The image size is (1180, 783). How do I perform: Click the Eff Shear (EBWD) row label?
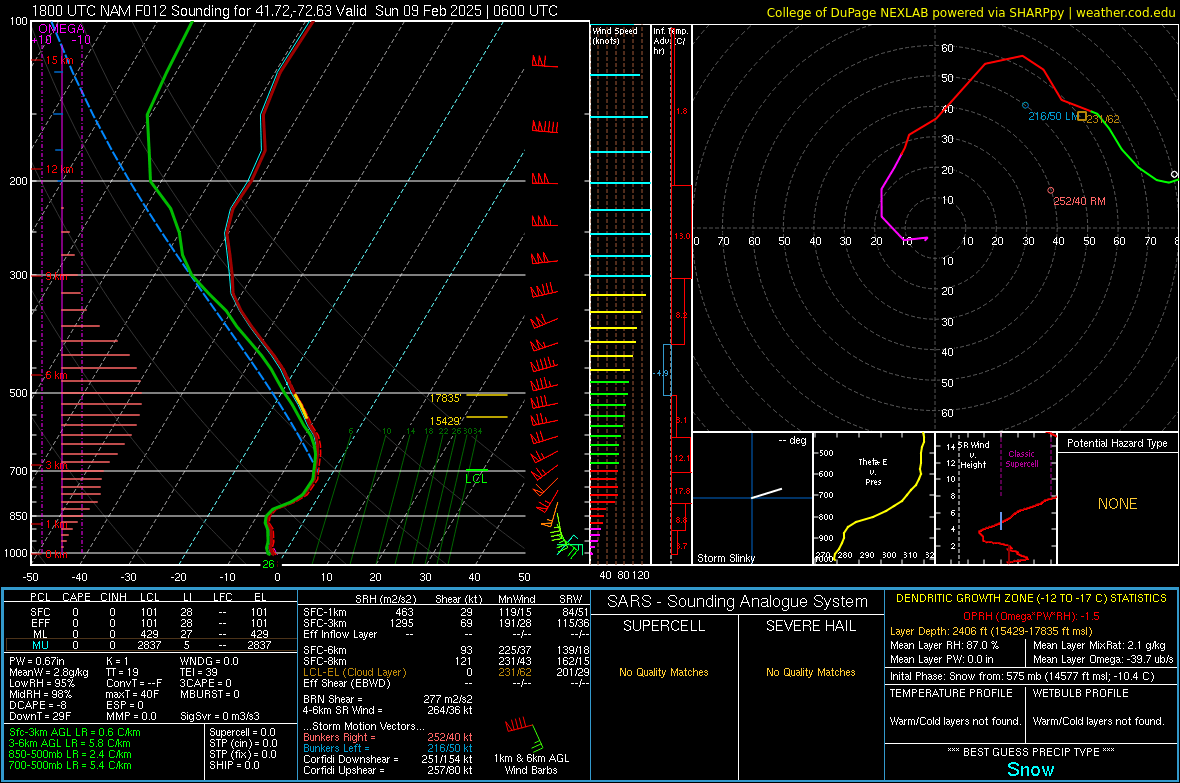point(347,683)
